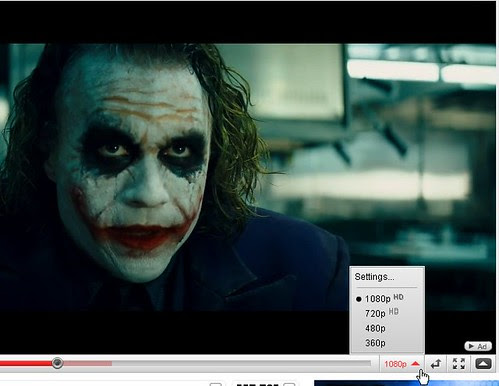Click the eject-style expand player icon
This screenshot has height=386, width=499.
click(x=483, y=364)
